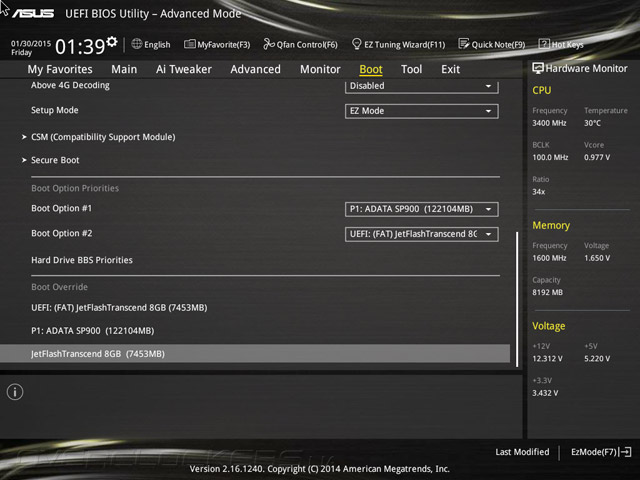The image size is (640, 480).
Task: Click +5V reading 5.220 V
Action: pyautogui.click(x=597, y=359)
